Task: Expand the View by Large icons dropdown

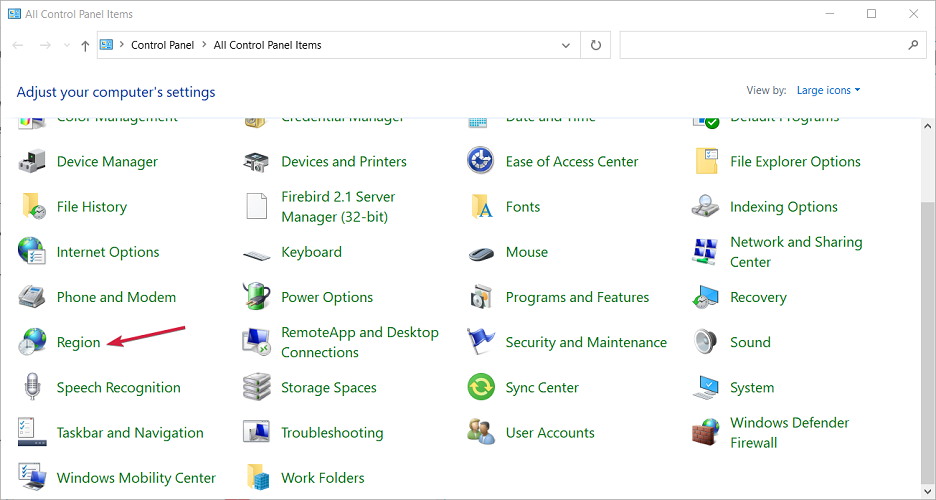Action: coord(828,90)
